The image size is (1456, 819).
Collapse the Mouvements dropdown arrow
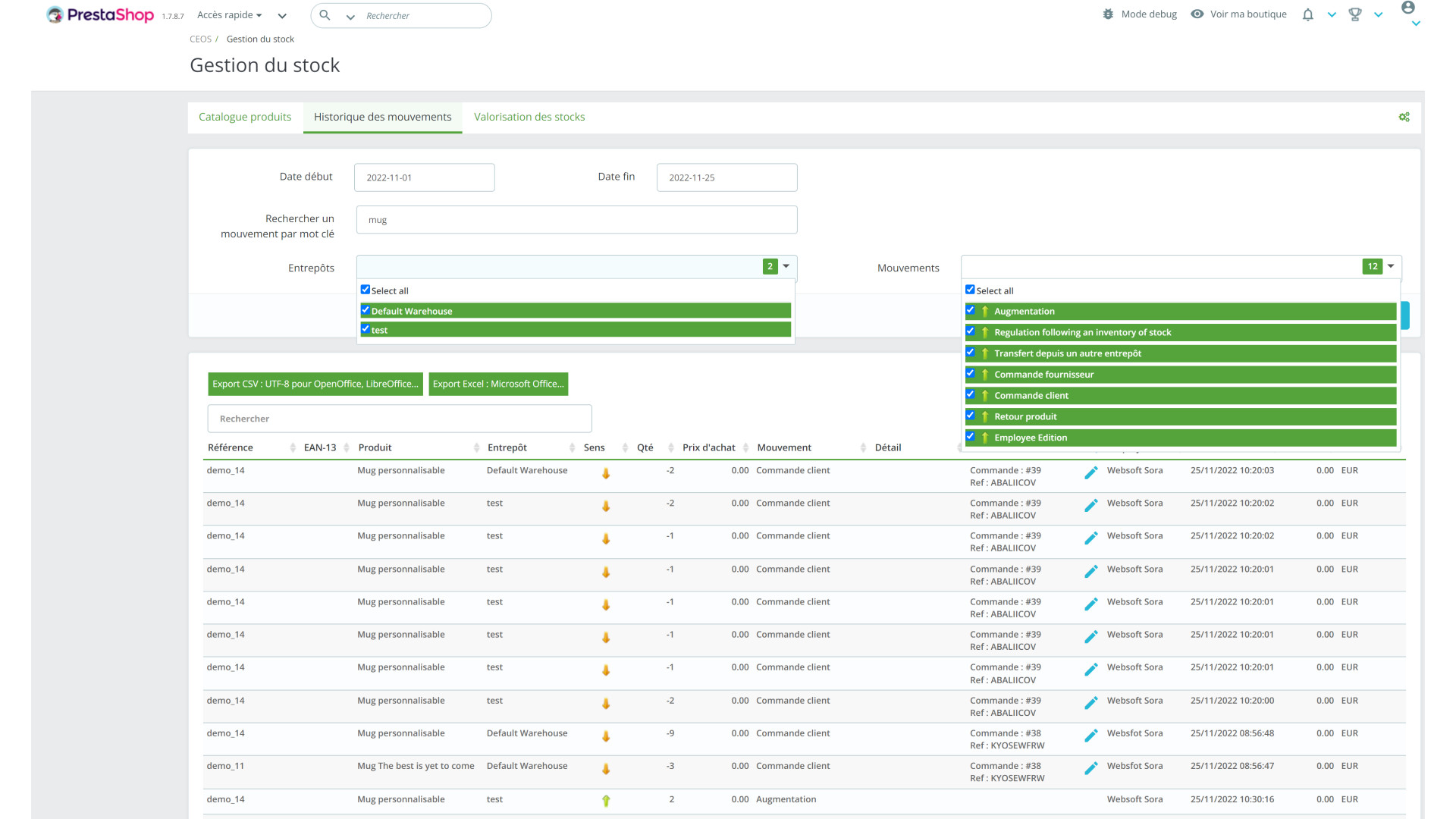tap(1391, 266)
